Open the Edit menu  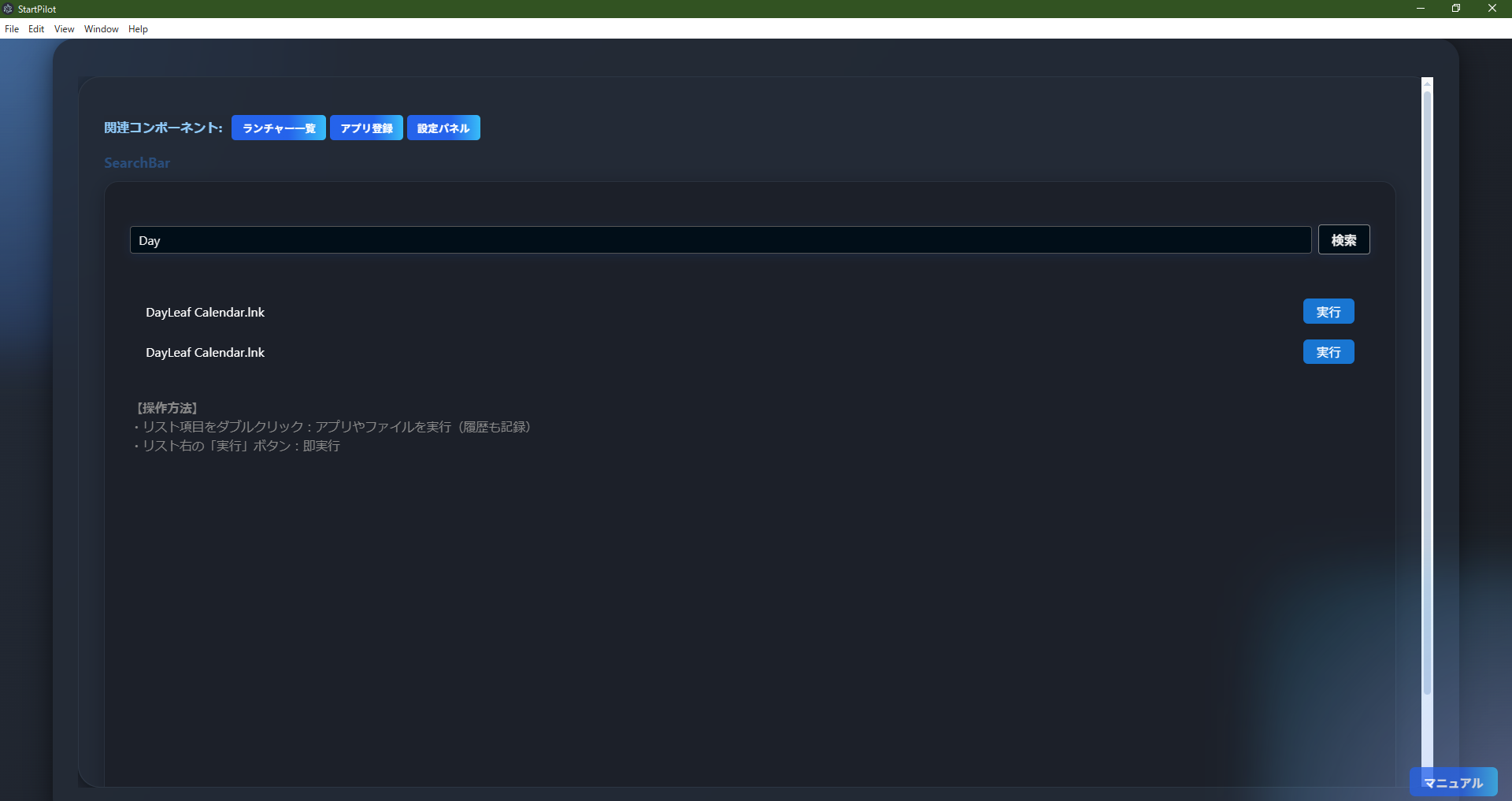[x=35, y=28]
